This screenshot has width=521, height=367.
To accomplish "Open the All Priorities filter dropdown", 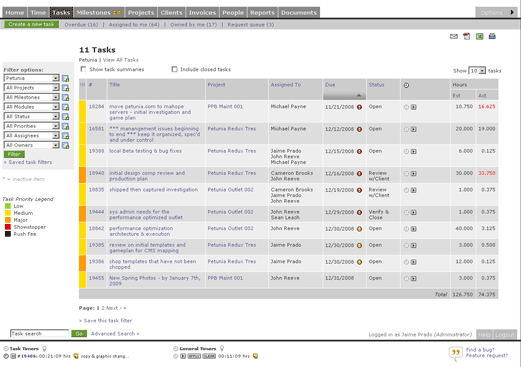I will (x=32, y=126).
